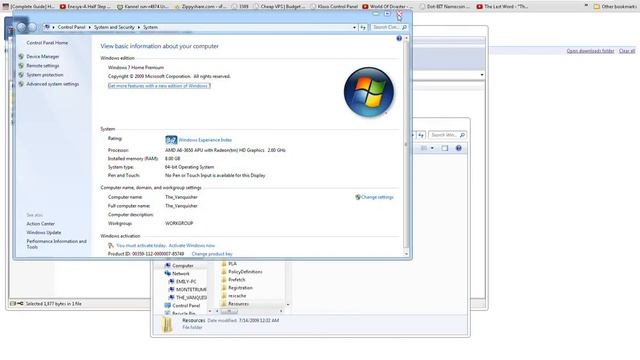This screenshot has height=360, width=640.
Task: Open the Complete Guide bookmark
Action: coord(29,7)
